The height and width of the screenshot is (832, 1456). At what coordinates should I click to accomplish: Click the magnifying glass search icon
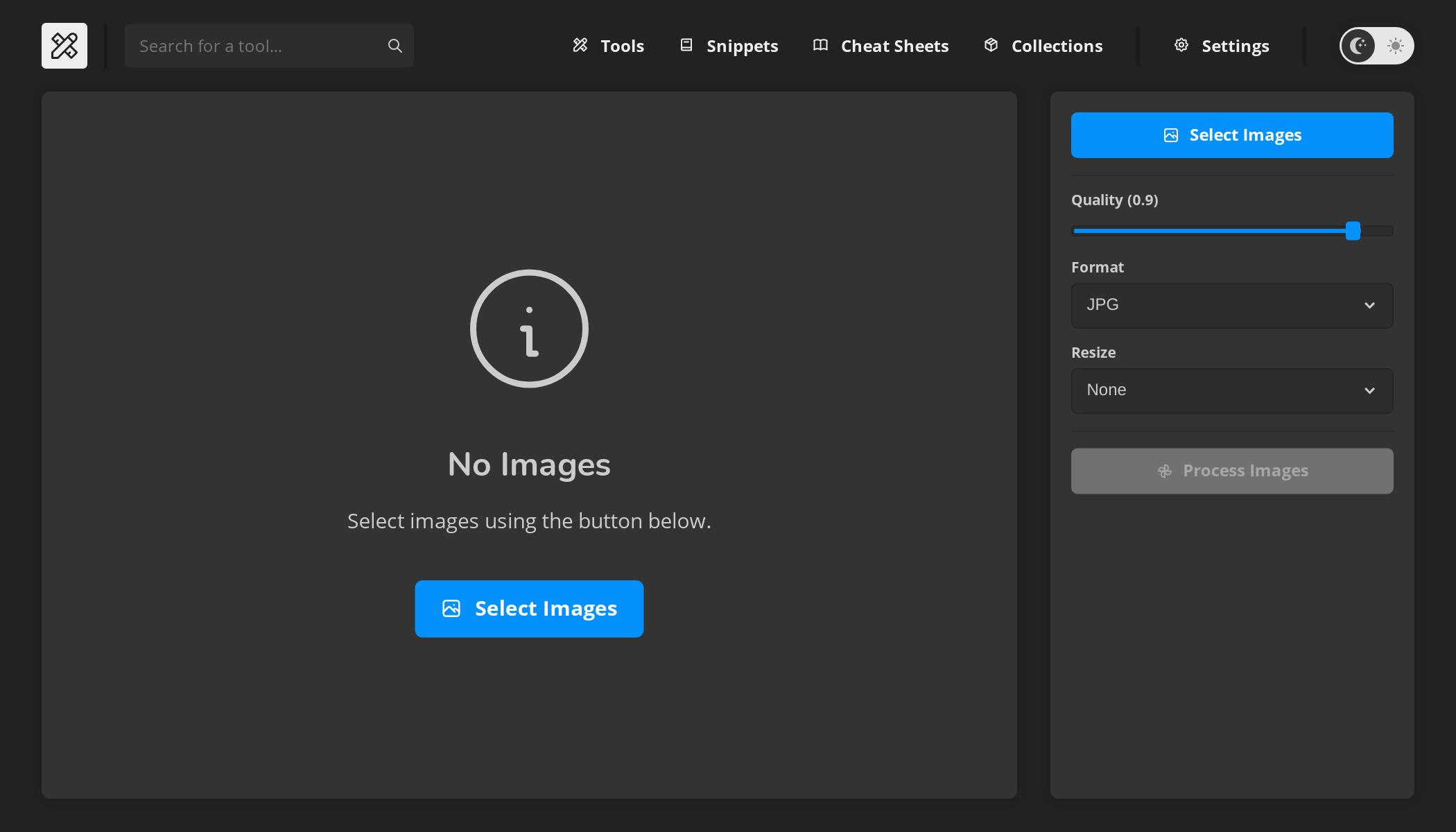tap(395, 46)
